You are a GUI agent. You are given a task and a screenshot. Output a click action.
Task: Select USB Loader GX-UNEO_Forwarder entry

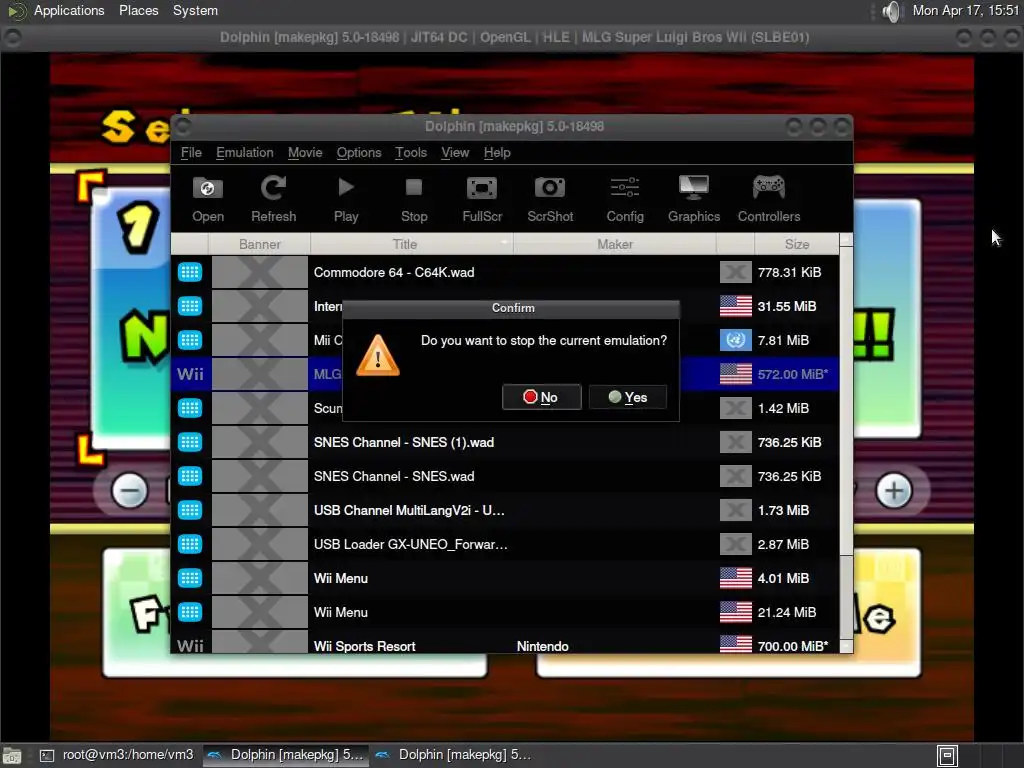pyautogui.click(x=505, y=544)
